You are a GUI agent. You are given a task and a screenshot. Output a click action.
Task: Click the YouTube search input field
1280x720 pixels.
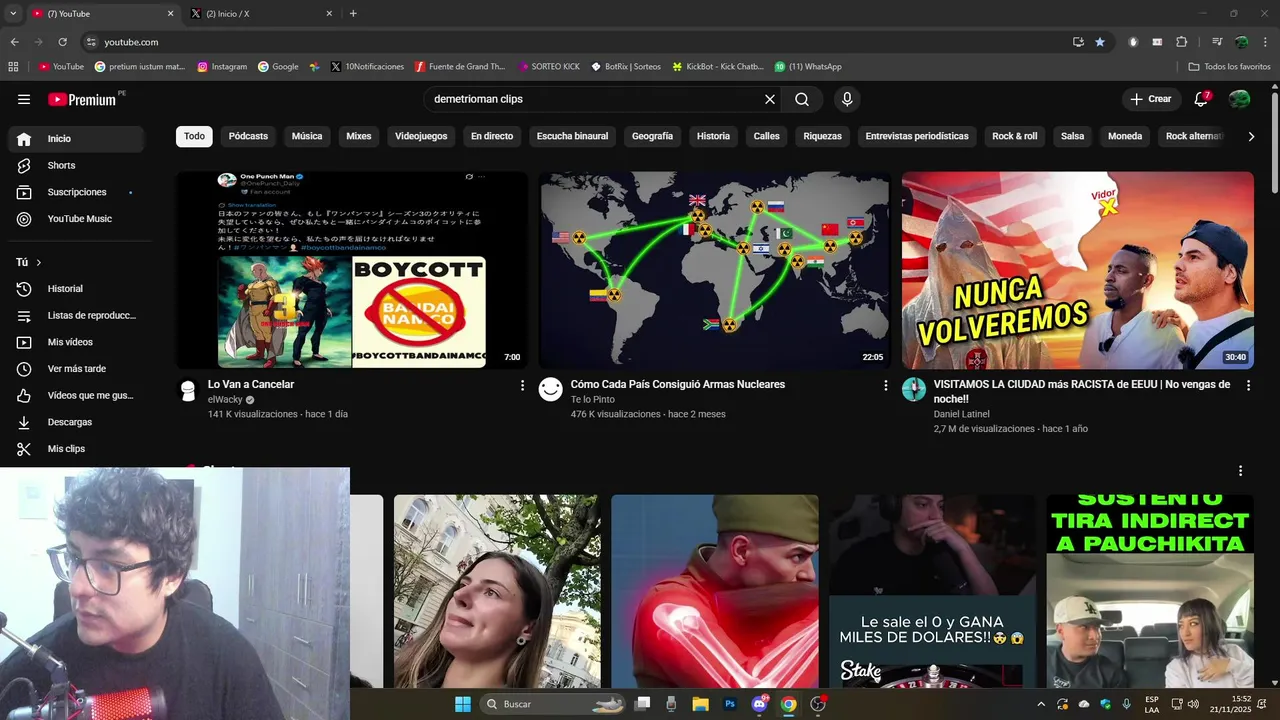590,99
